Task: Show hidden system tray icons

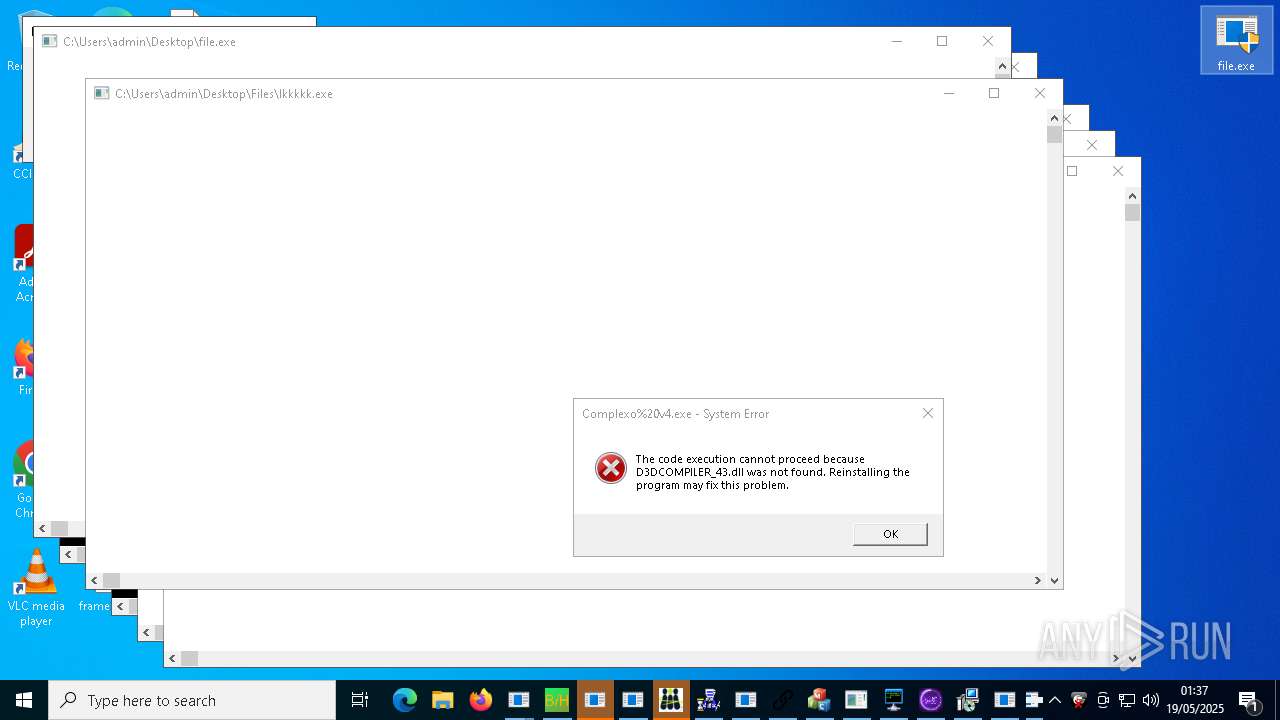Action: coord(1055,700)
